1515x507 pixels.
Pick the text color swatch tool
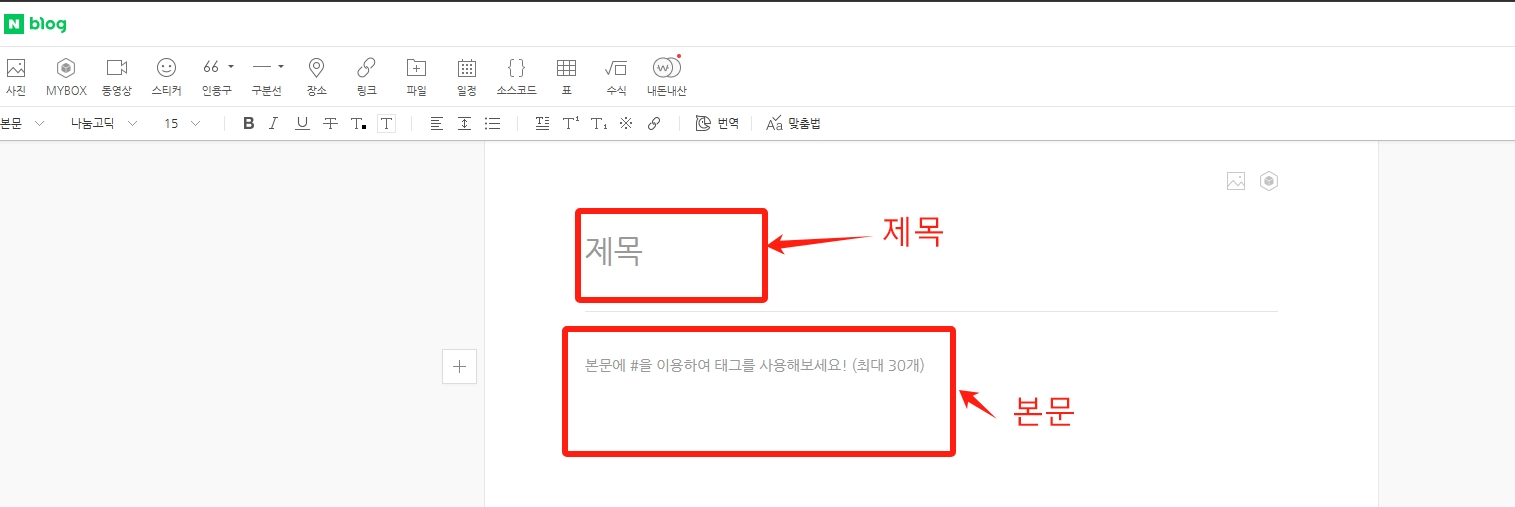[x=358, y=124]
